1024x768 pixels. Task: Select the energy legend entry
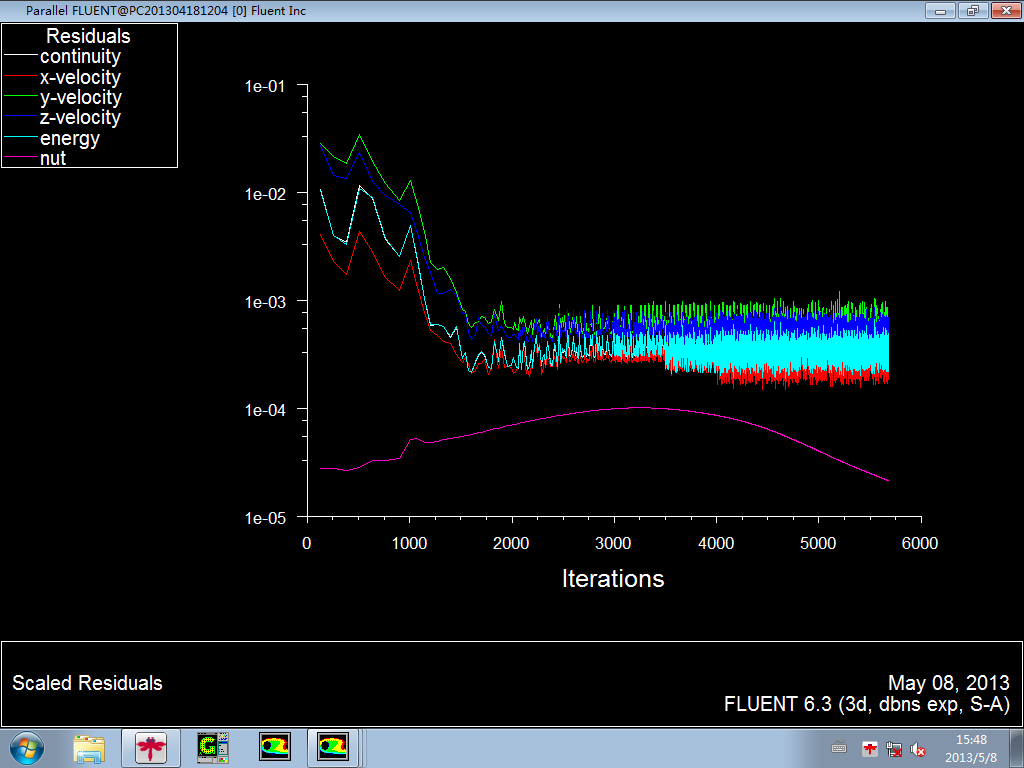pyautogui.click(x=69, y=138)
